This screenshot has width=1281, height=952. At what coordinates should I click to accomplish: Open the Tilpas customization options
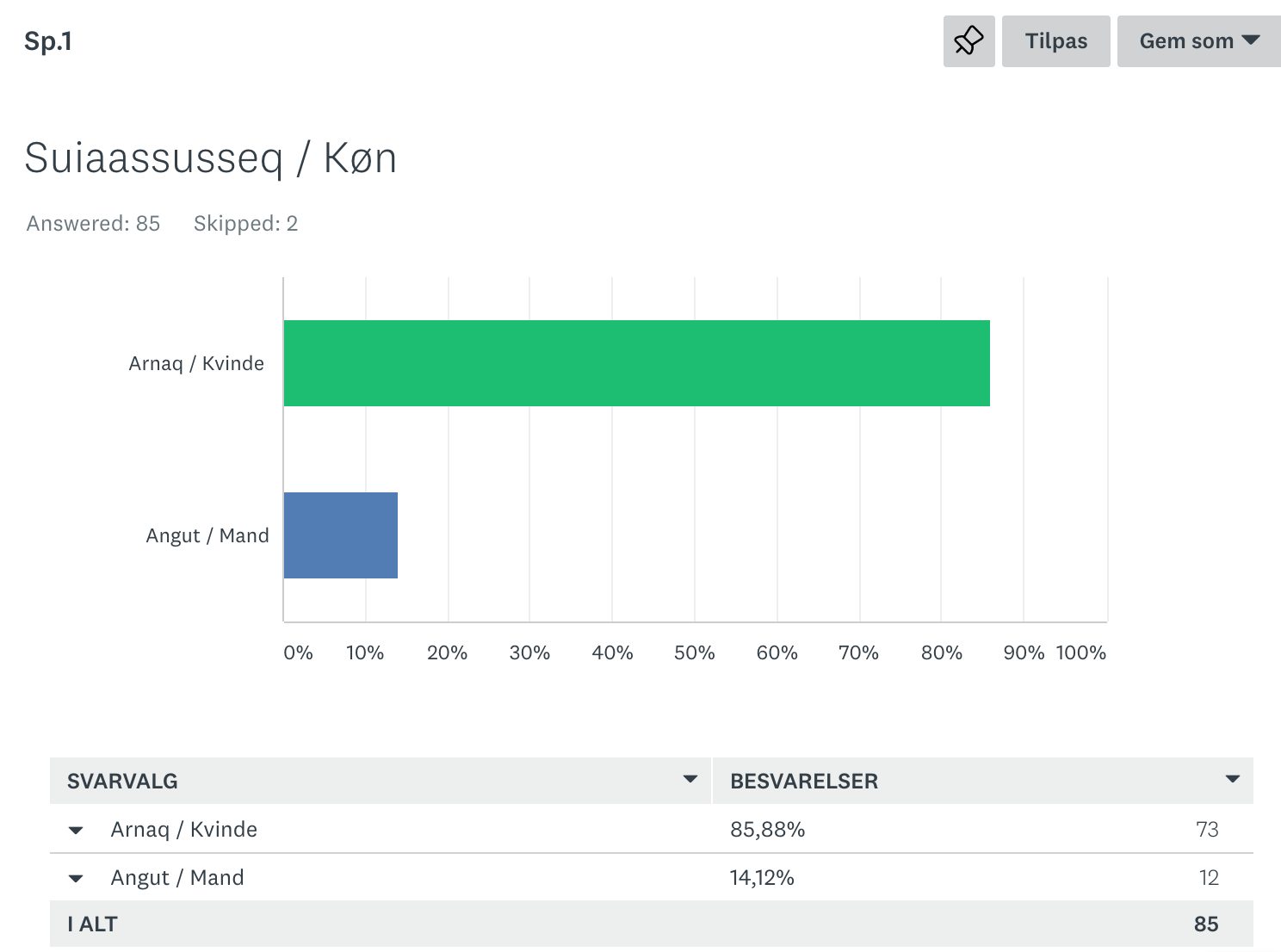[x=1055, y=41]
